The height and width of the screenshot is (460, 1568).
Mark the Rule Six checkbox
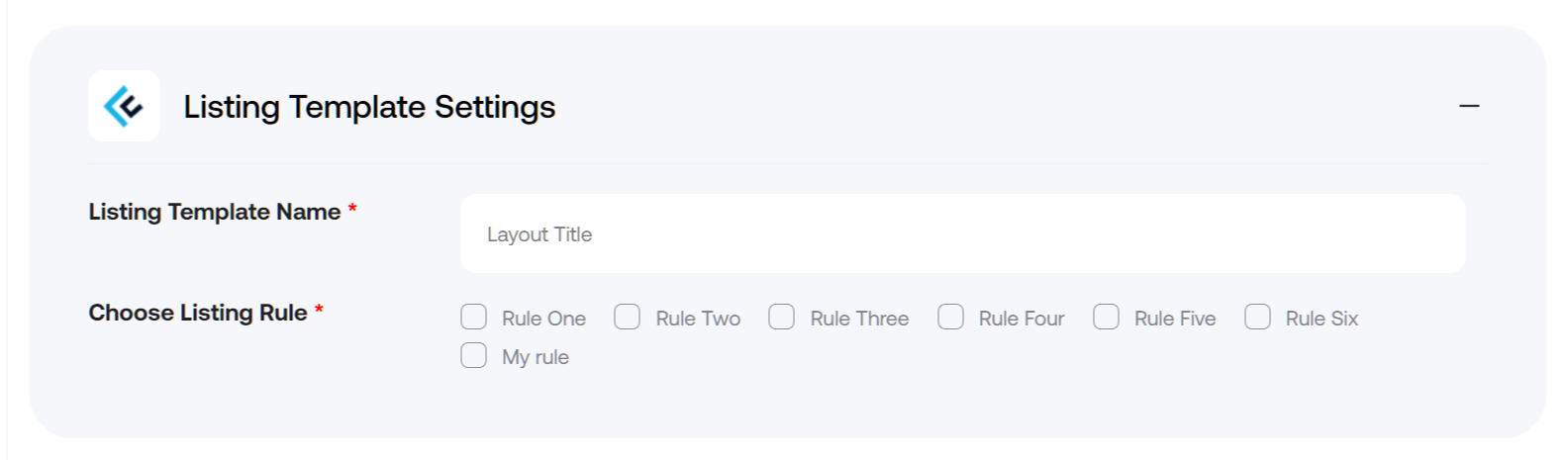pos(1258,317)
